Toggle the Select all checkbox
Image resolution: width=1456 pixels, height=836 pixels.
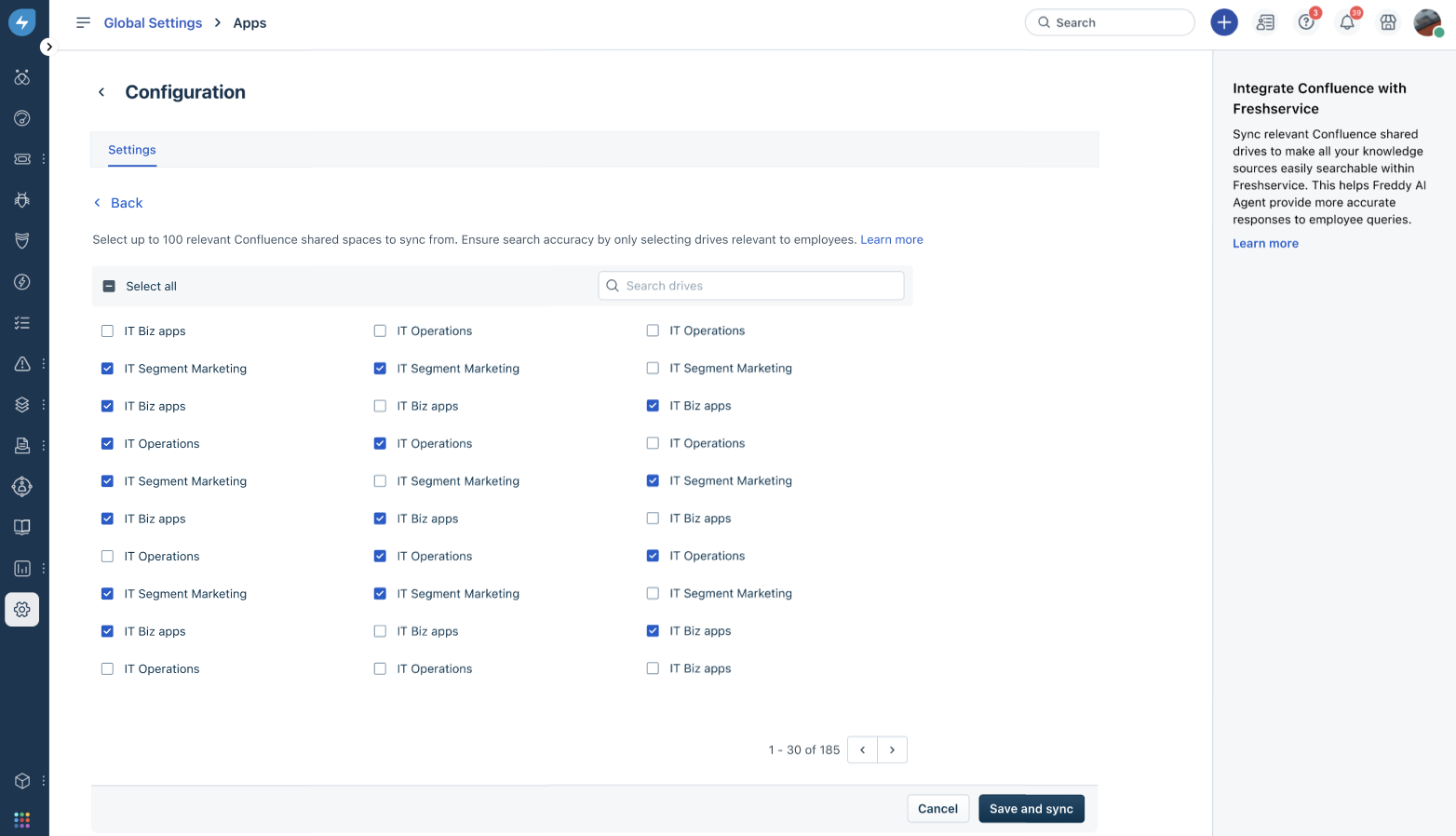(109, 286)
